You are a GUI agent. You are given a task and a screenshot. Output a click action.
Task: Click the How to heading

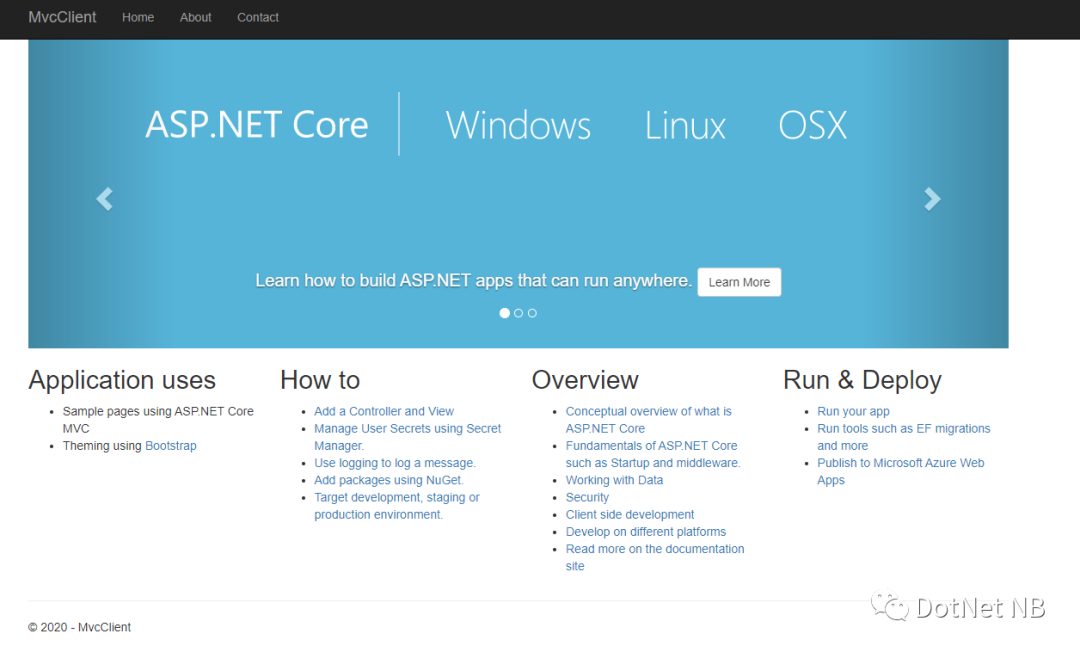pyautogui.click(x=320, y=380)
